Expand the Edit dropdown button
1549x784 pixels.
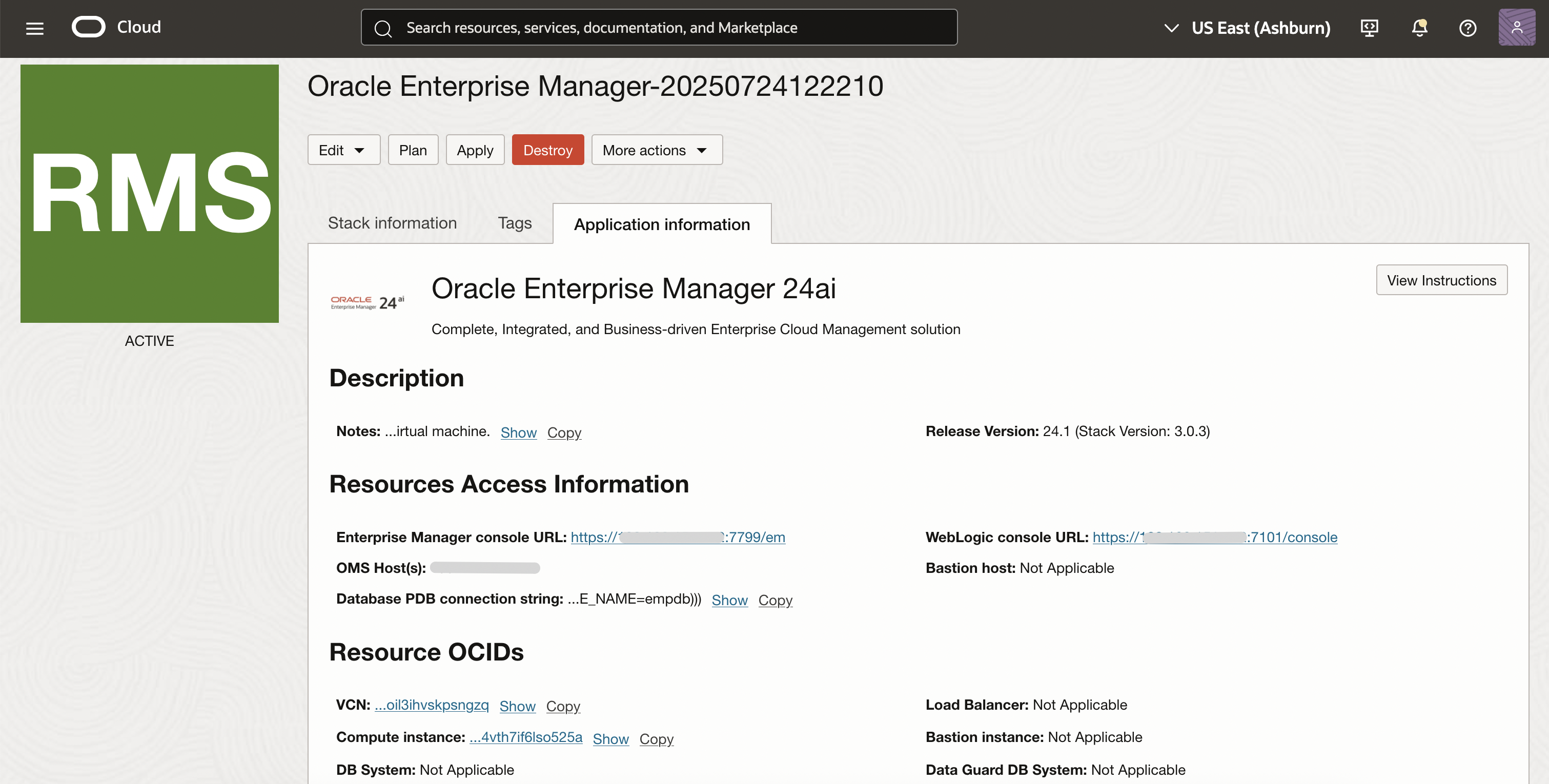click(343, 150)
